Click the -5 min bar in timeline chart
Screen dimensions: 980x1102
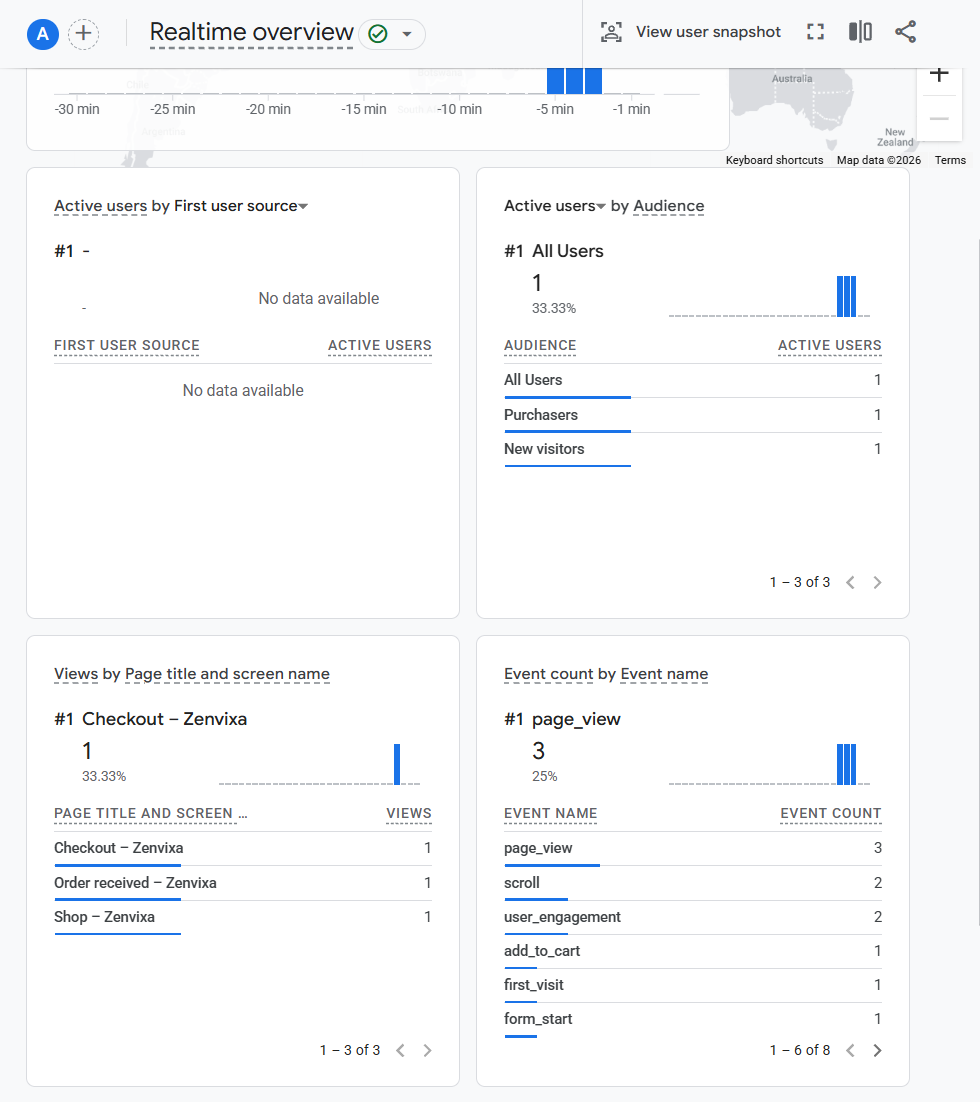click(555, 81)
